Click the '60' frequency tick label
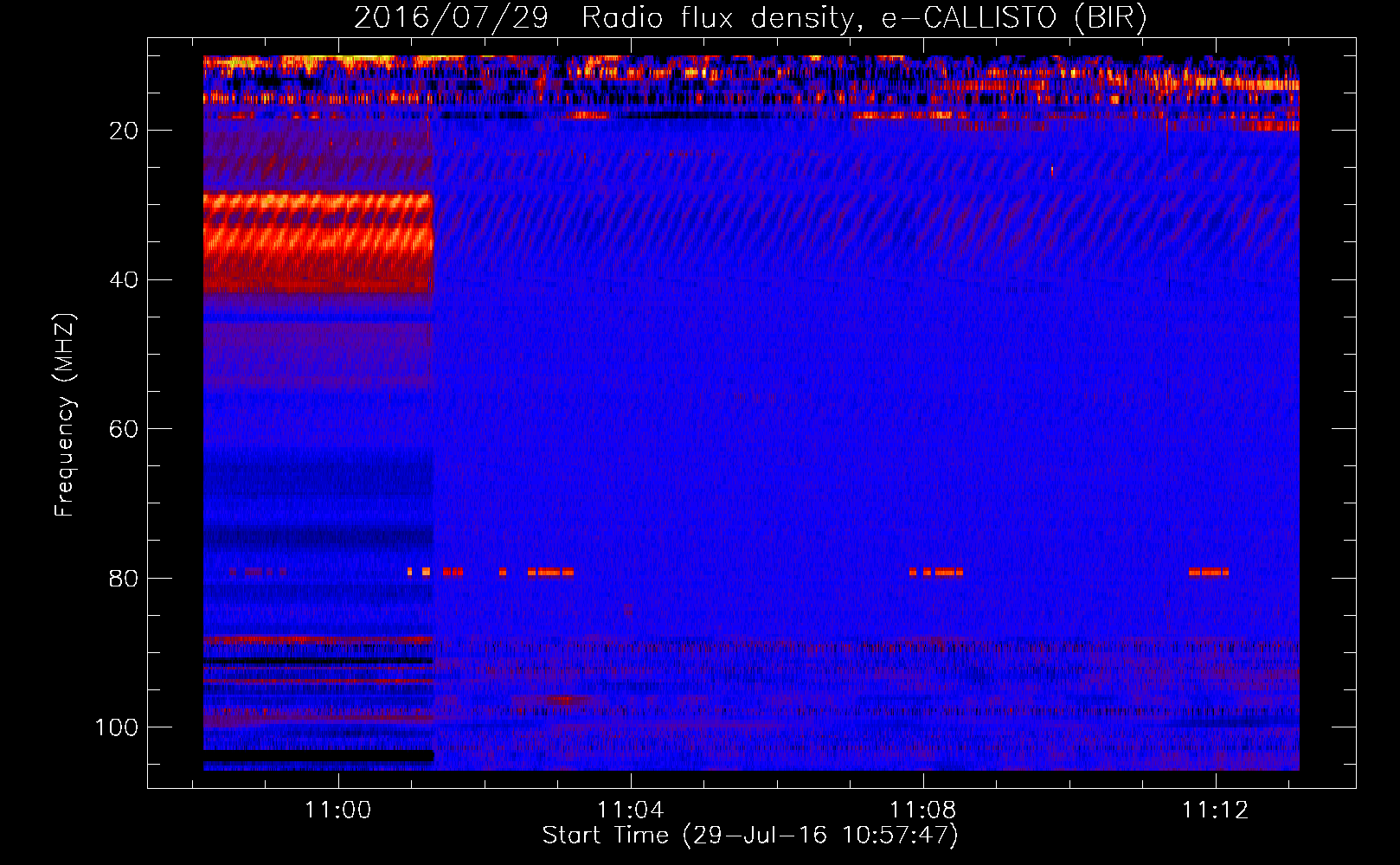Screen dimensions: 1400x865 click(124, 429)
